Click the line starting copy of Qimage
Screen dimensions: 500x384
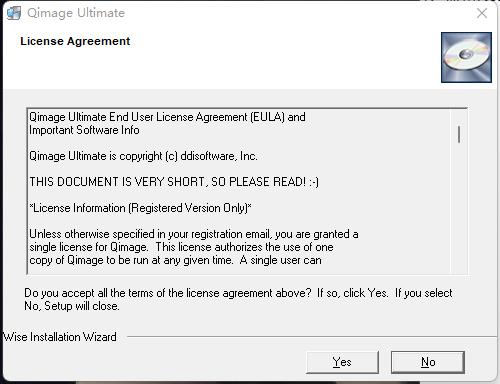[175, 260]
